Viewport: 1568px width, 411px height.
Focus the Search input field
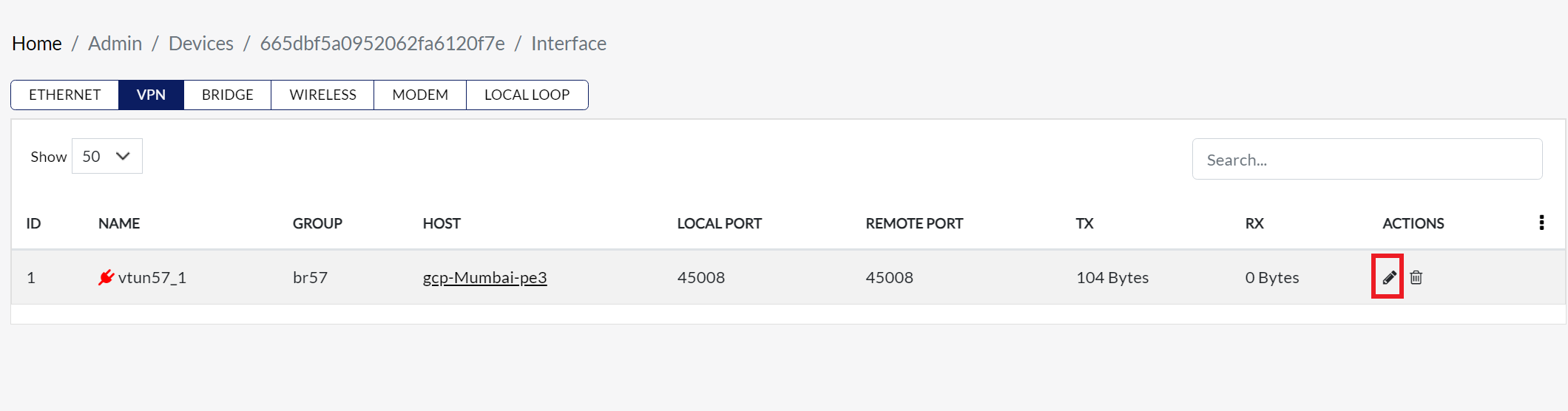[1367, 159]
